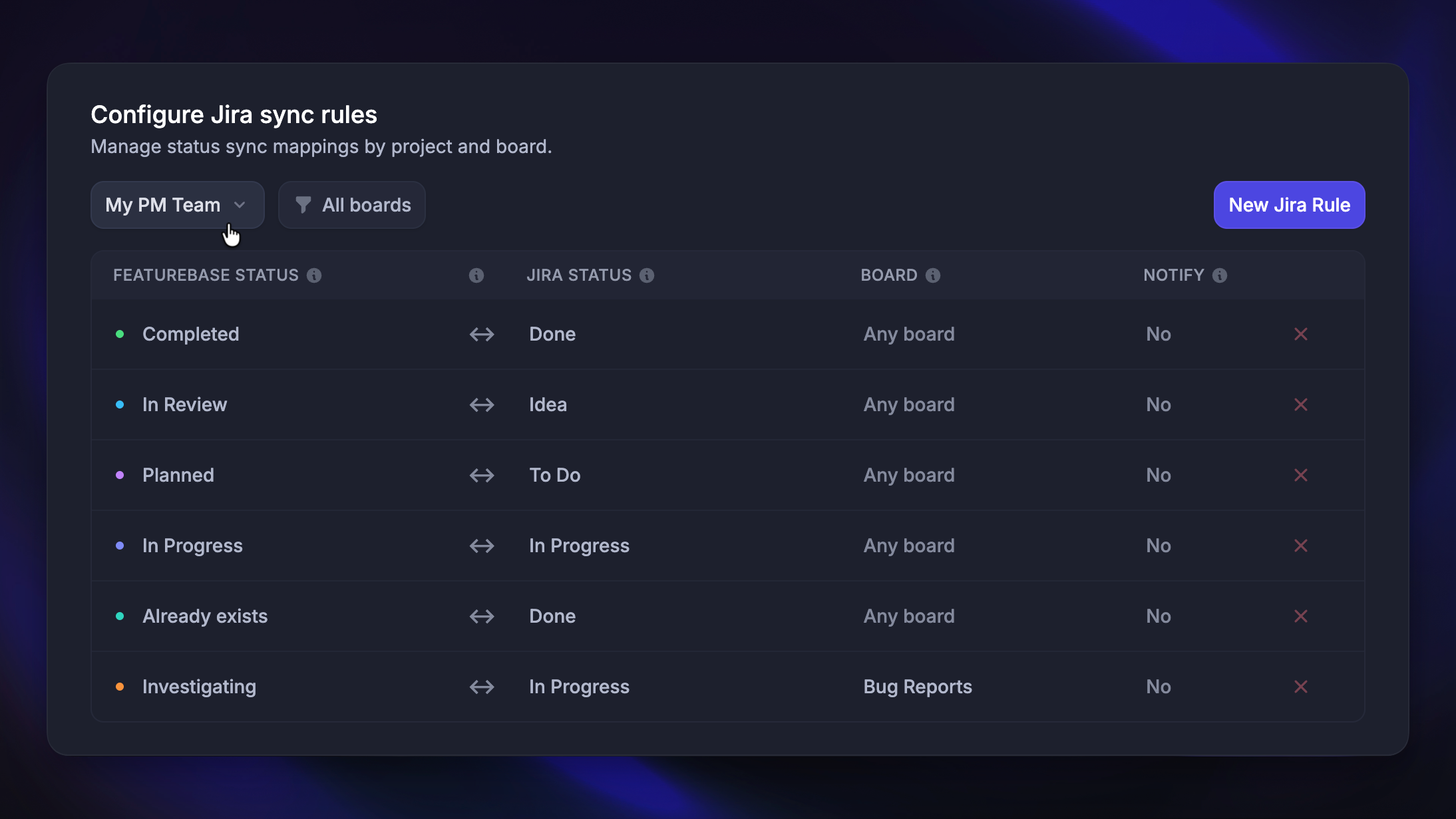Click info icon next to Featurebase Status
This screenshot has width=1456, height=819.
tap(314, 275)
